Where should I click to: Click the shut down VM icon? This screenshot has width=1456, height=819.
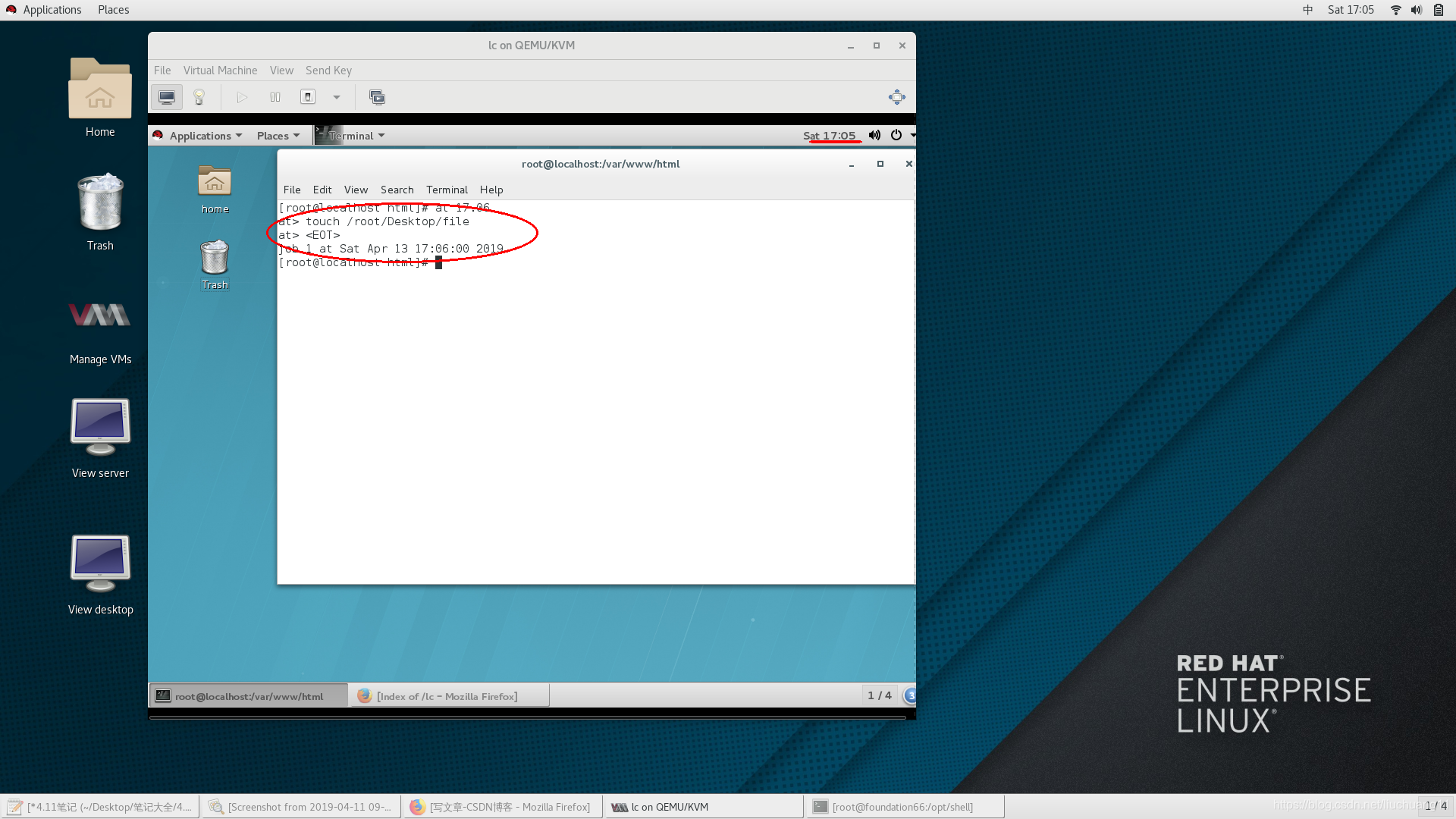tap(308, 97)
